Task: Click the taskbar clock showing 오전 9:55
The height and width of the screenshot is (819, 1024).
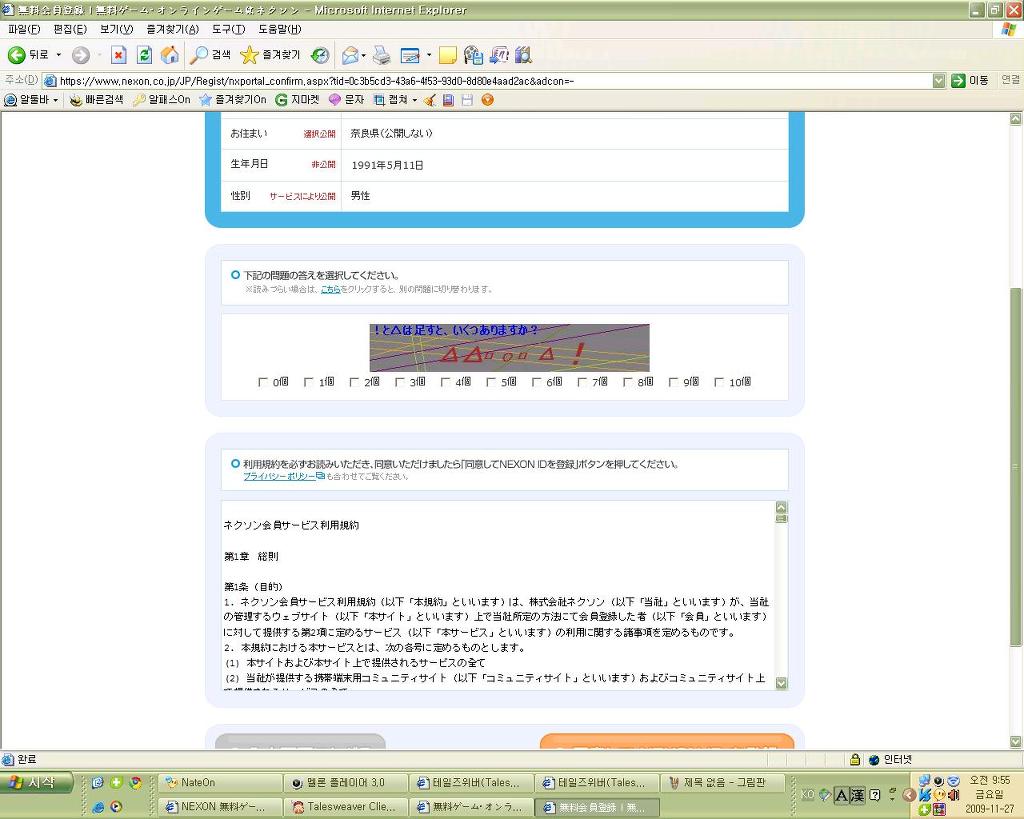Action: pos(989,780)
